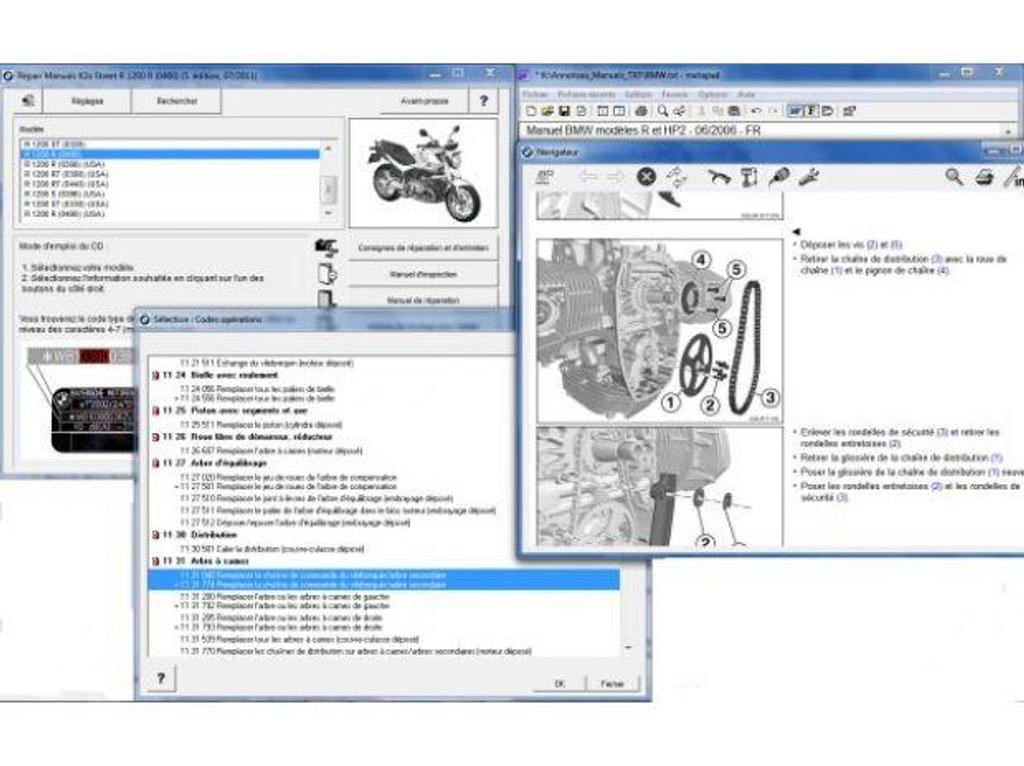The width and height of the screenshot is (1024, 766).
Task: Click the caliper measuring icon in Navigateur toolbar
Action: click(749, 176)
